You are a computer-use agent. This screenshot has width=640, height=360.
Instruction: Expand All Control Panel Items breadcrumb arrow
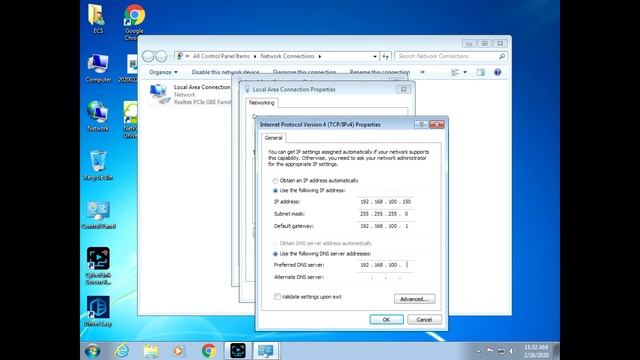[x=255, y=56]
